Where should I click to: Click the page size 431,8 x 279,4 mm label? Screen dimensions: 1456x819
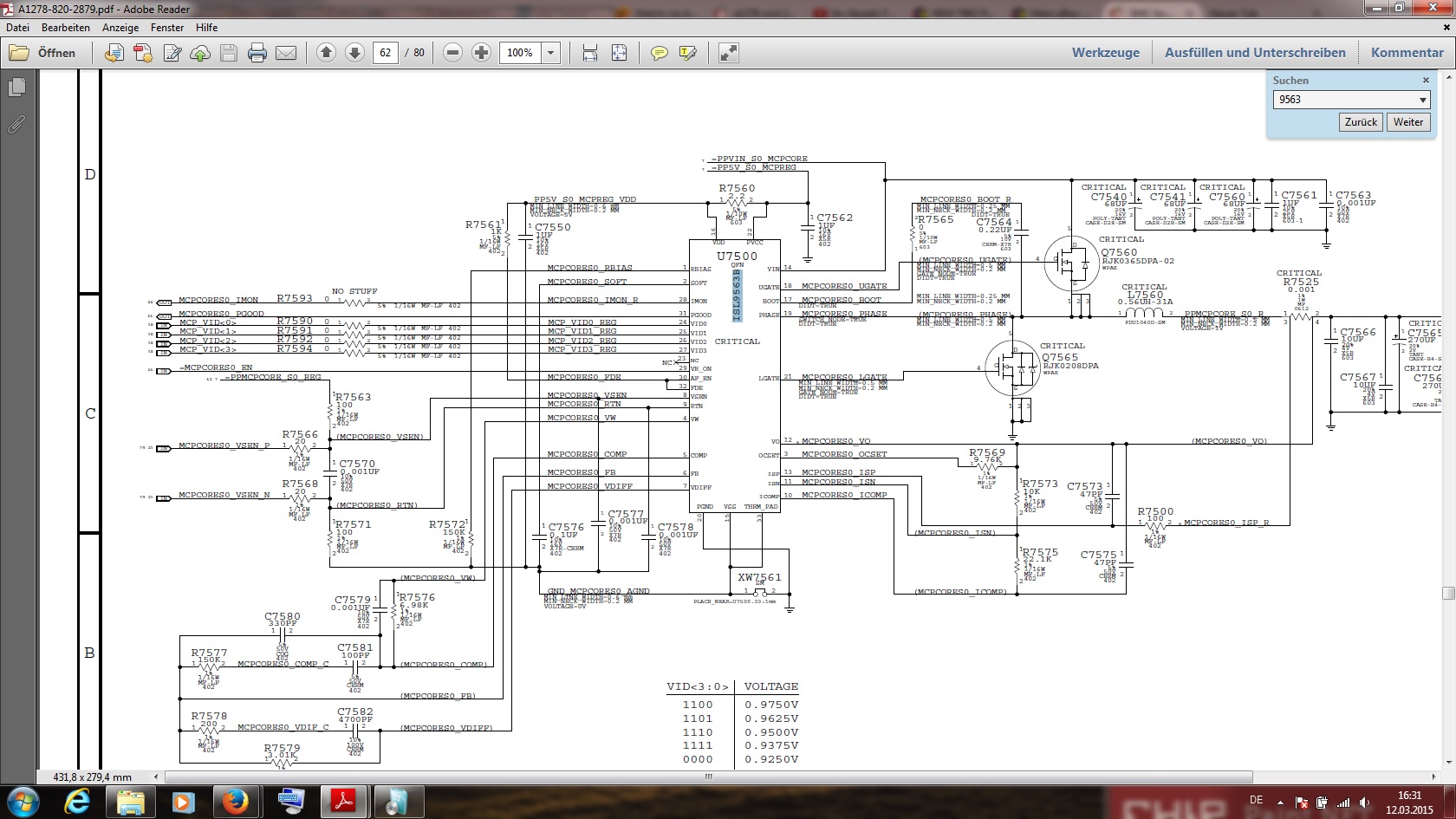[93, 777]
